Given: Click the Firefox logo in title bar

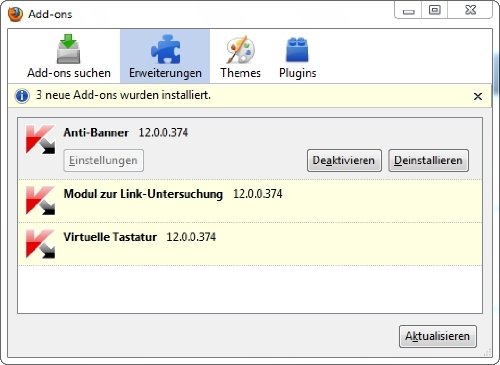Looking at the screenshot, I should (15, 14).
